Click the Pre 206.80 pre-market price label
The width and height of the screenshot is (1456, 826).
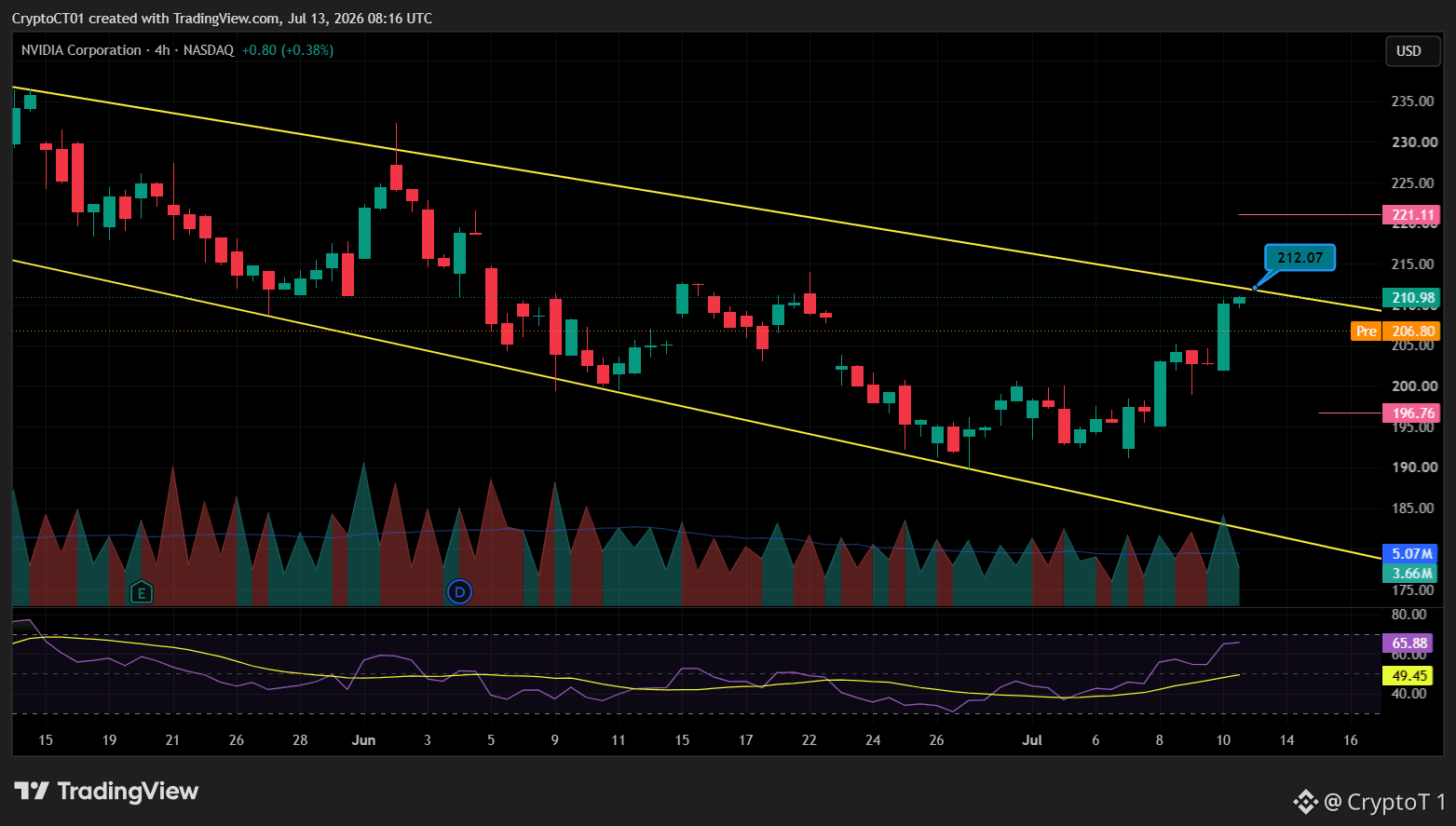pos(1395,332)
